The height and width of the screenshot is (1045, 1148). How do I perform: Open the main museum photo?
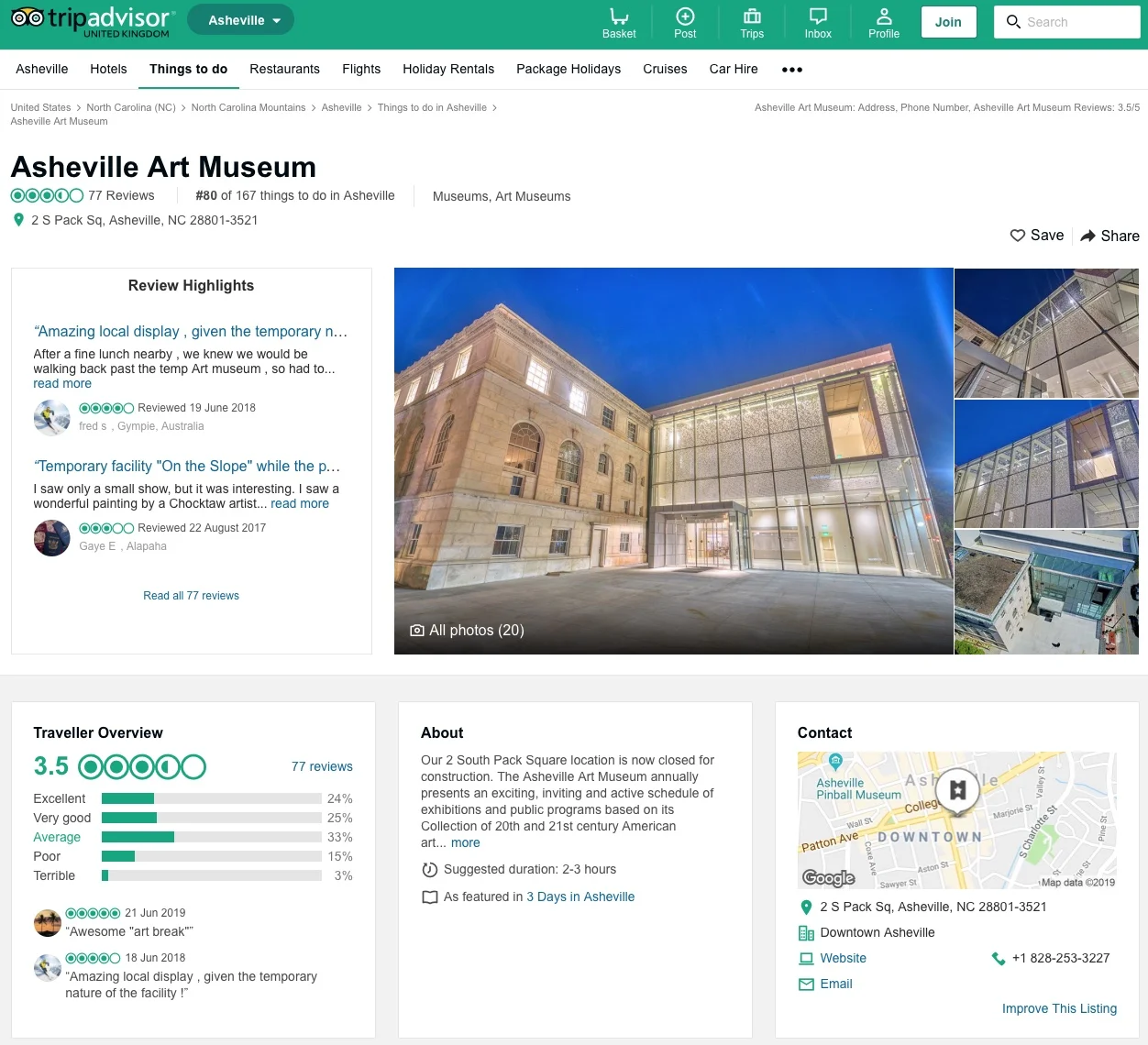674,461
